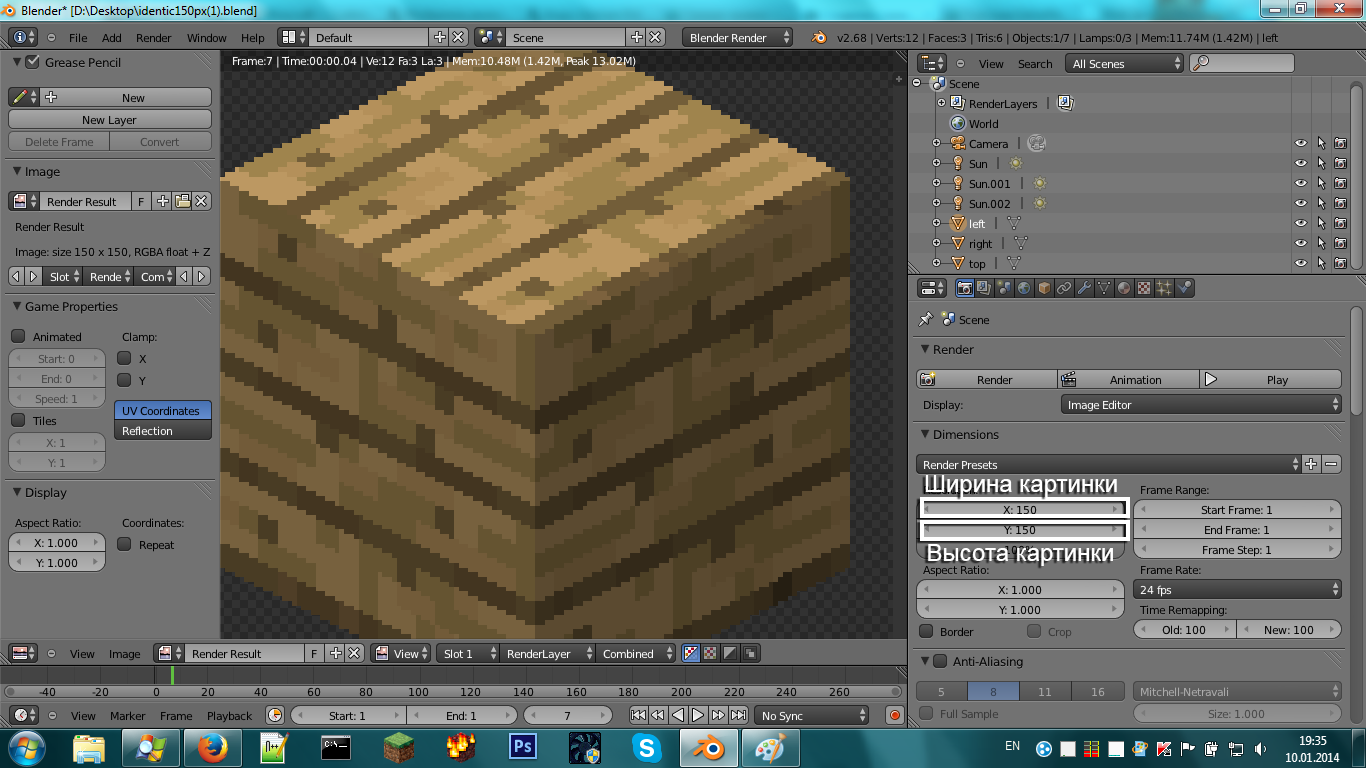Toggle the timeline preview range clock icon
The width and height of the screenshot is (1366, 768).
275,715
